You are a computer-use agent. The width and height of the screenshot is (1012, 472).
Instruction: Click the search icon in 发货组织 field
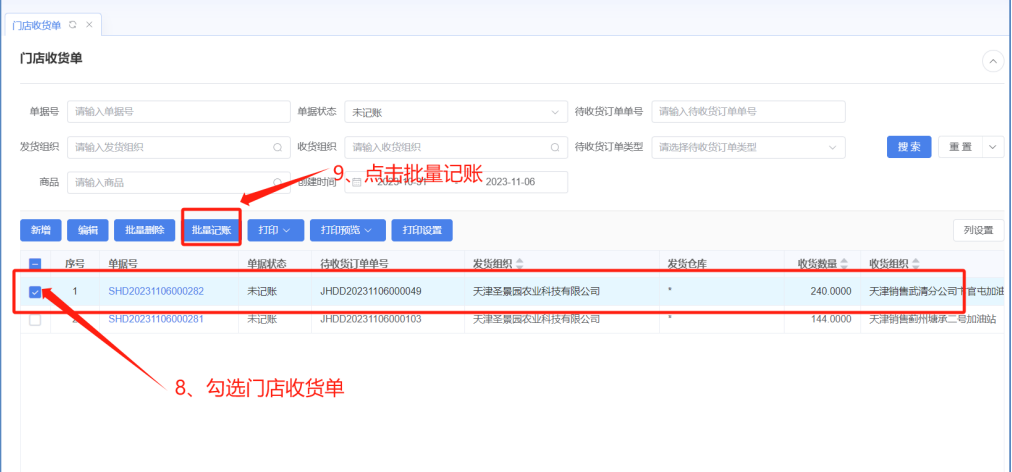tap(277, 147)
